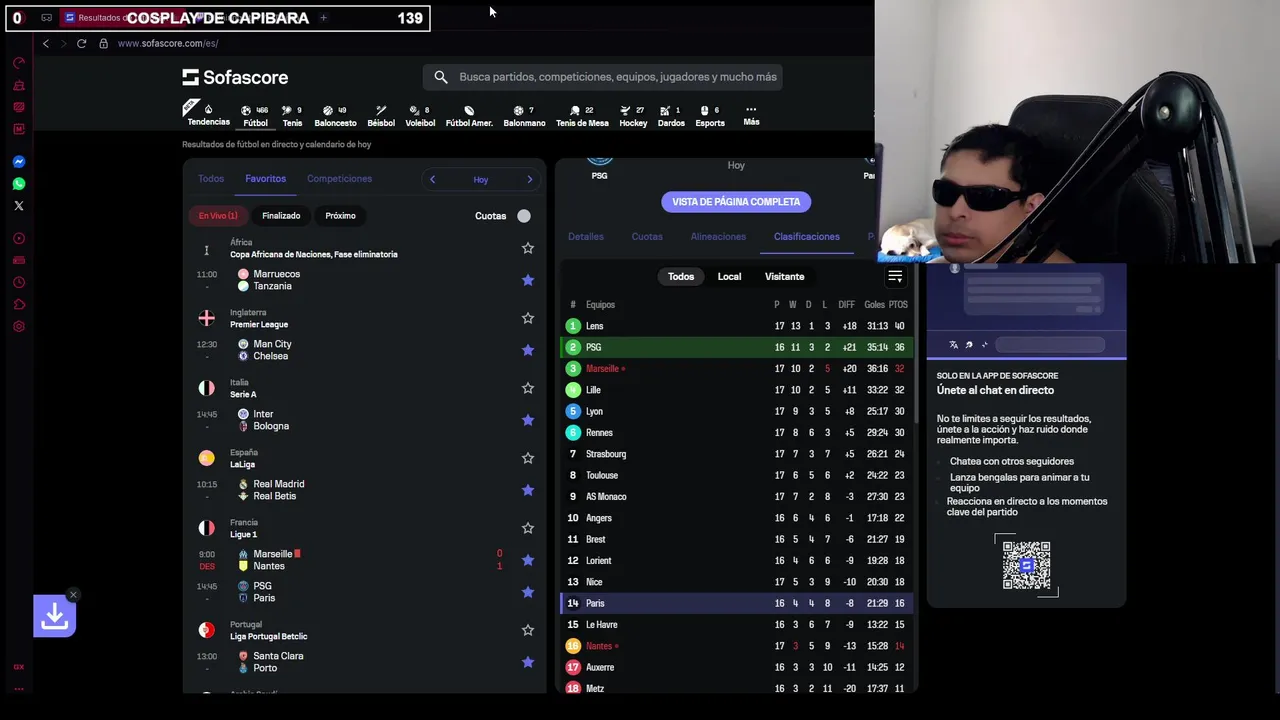Open WhatsApp in the browser sidebar
Screen dimensions: 1280x720
tap(18, 184)
